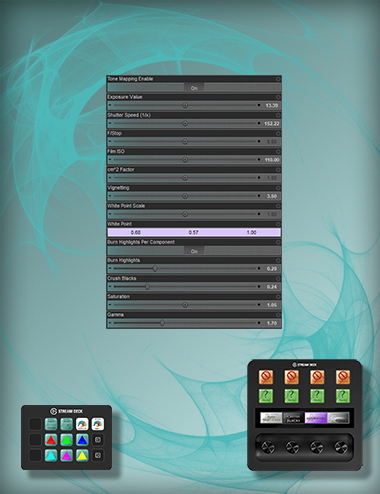Image resolution: width=380 pixels, height=494 pixels.
Task: Click the last green question-mark key
Action: point(343,396)
